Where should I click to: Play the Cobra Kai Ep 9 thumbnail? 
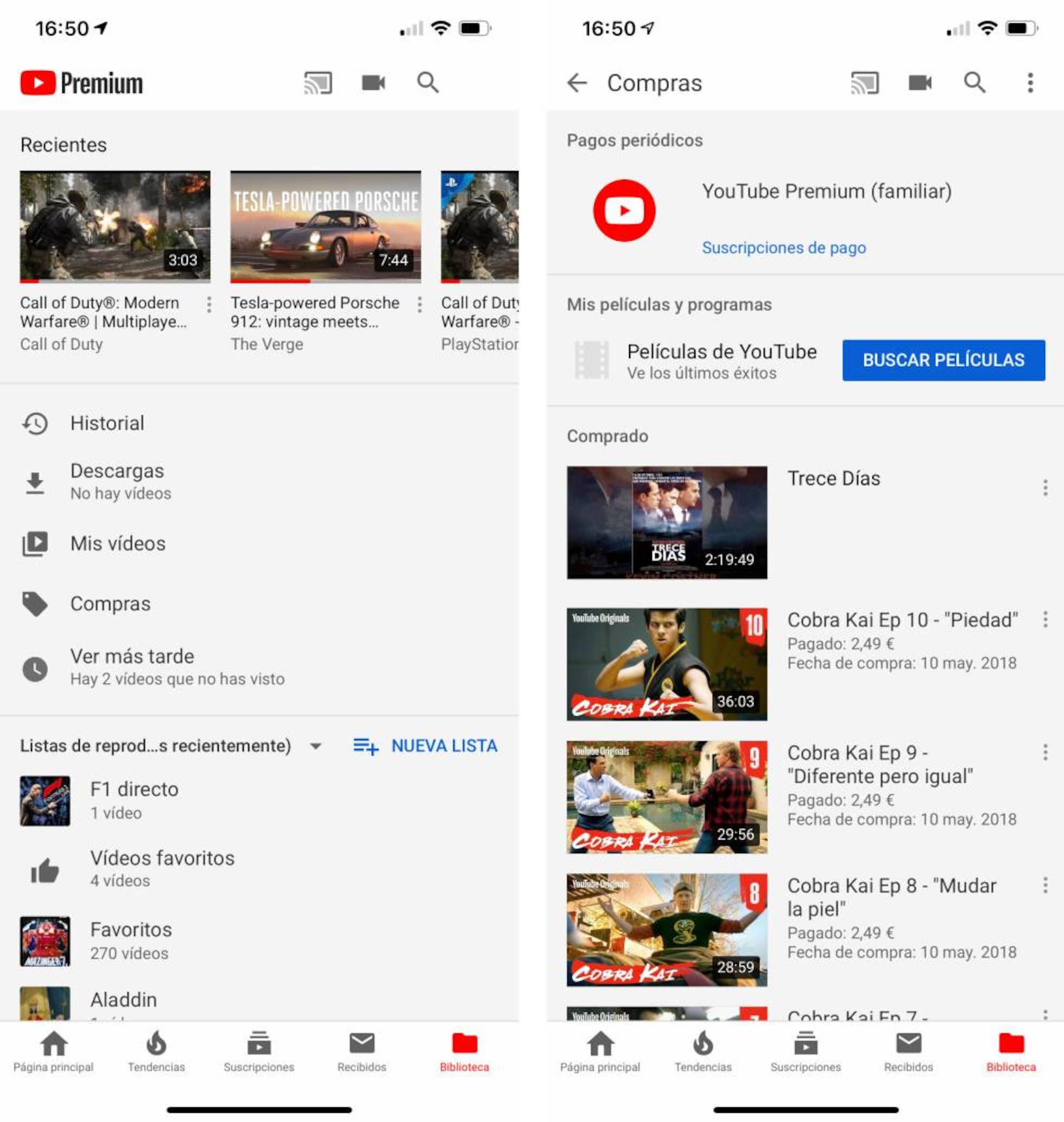click(x=667, y=797)
